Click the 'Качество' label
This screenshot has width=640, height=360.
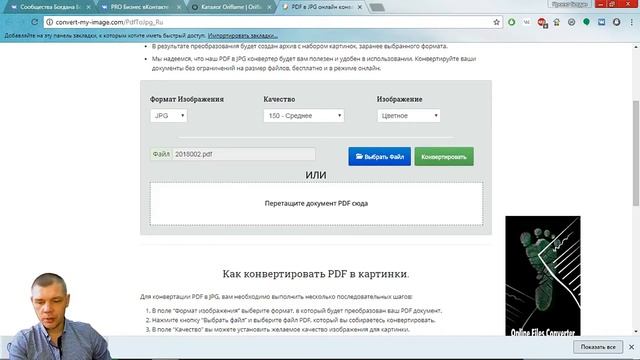[x=279, y=99]
